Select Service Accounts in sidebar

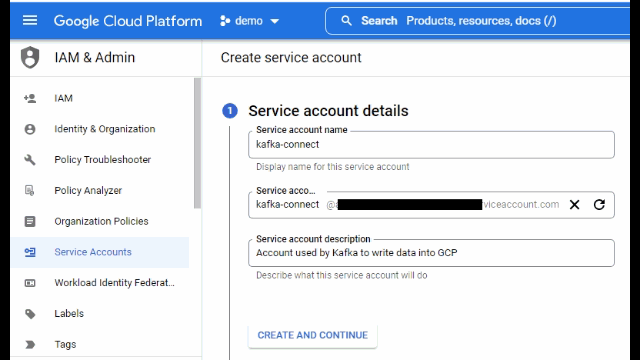pyautogui.click(x=100, y=252)
